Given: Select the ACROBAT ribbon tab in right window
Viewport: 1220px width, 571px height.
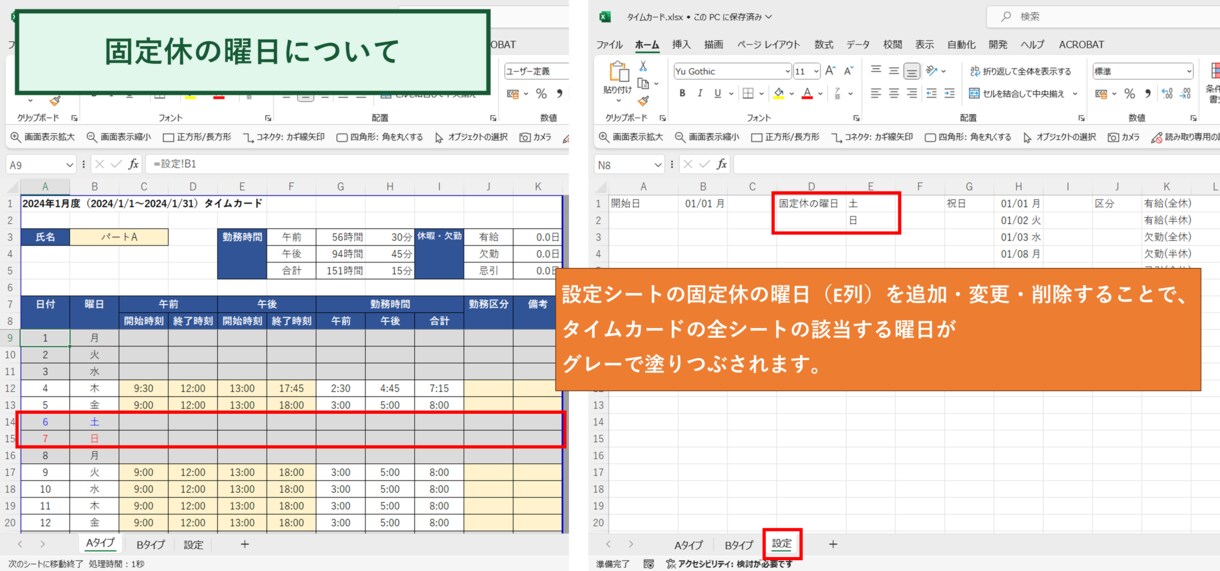Looking at the screenshot, I should (x=1081, y=44).
